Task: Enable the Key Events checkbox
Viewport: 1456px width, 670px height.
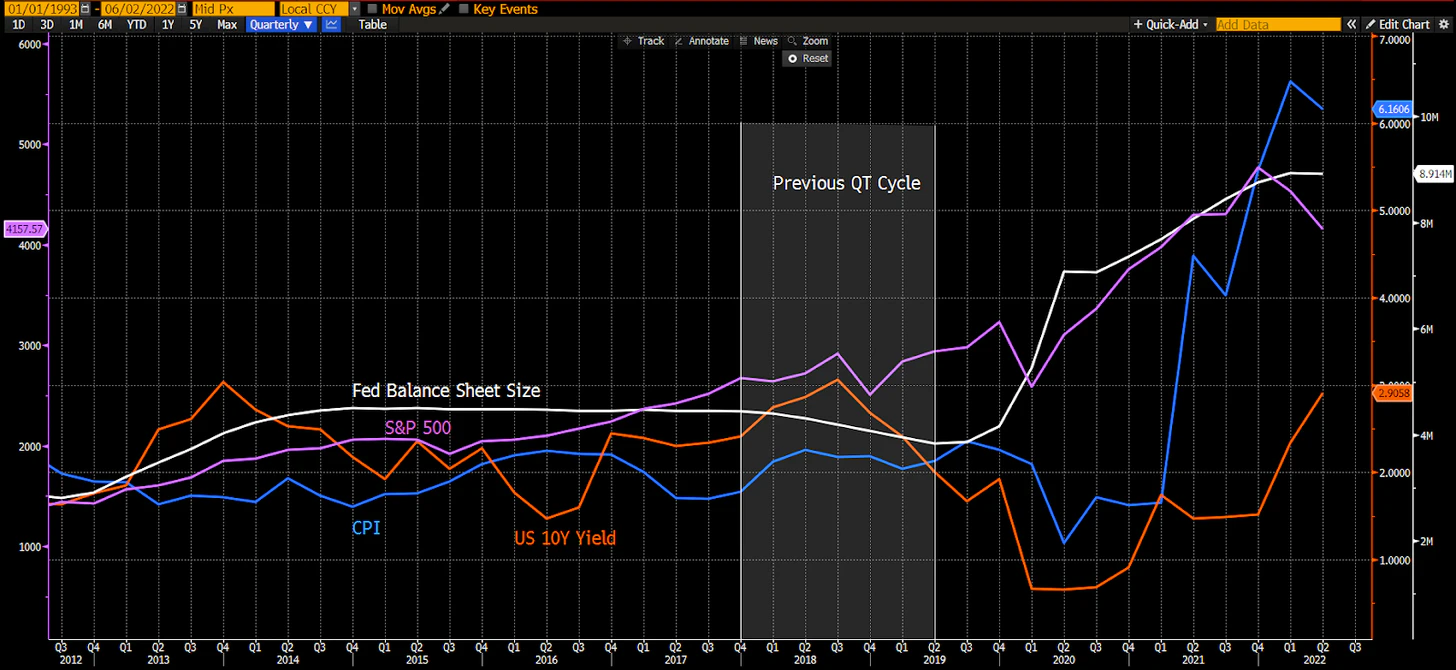Action: click(x=463, y=9)
